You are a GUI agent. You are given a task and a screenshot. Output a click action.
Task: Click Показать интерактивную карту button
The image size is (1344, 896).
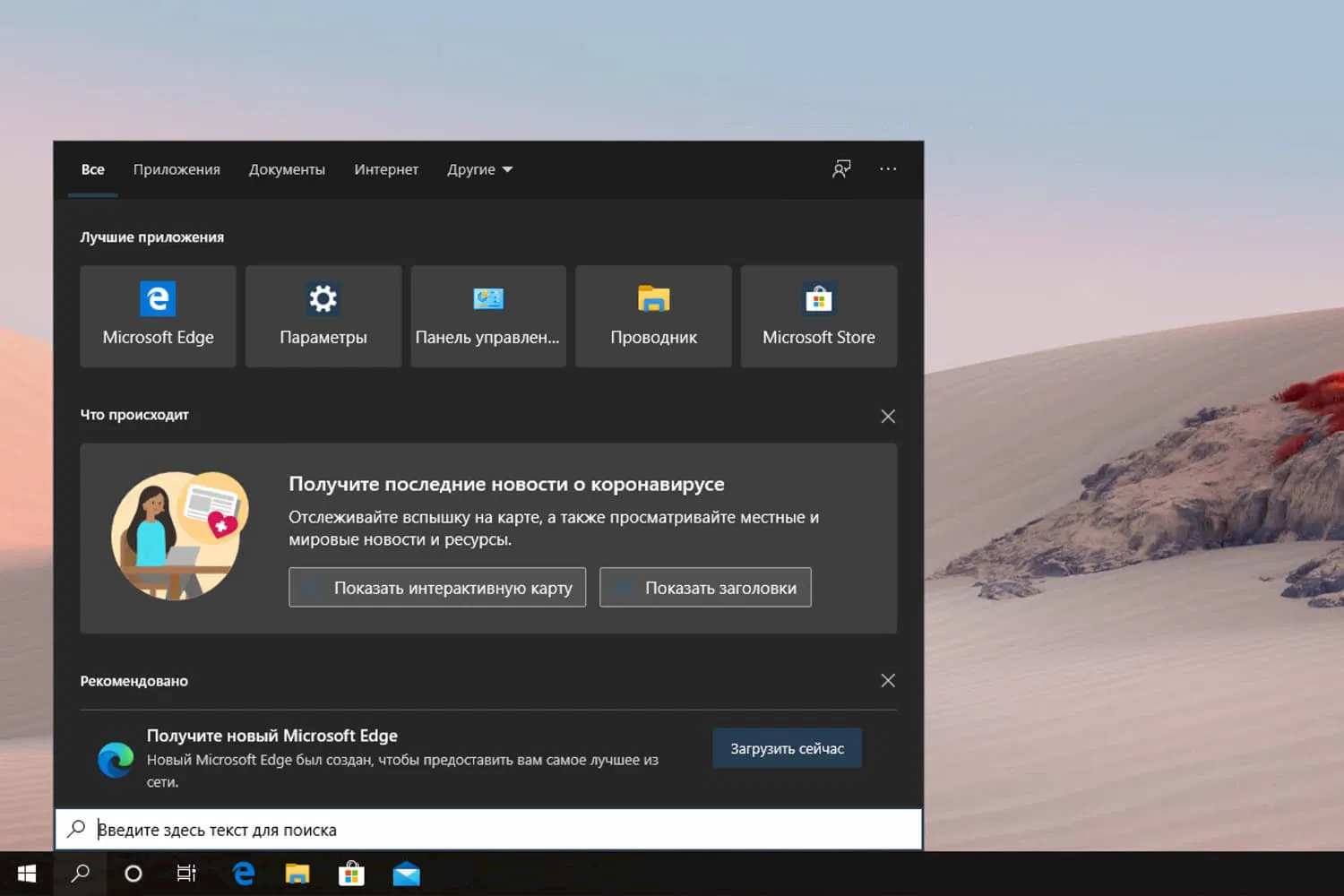[x=437, y=588]
